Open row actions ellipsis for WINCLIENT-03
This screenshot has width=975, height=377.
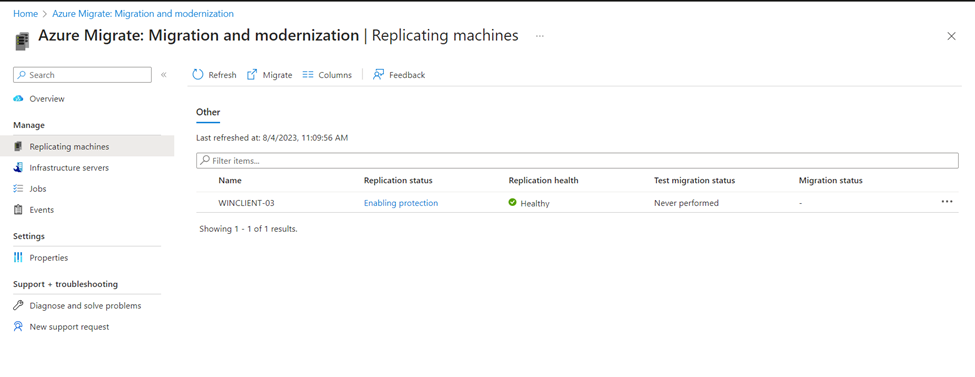click(947, 202)
